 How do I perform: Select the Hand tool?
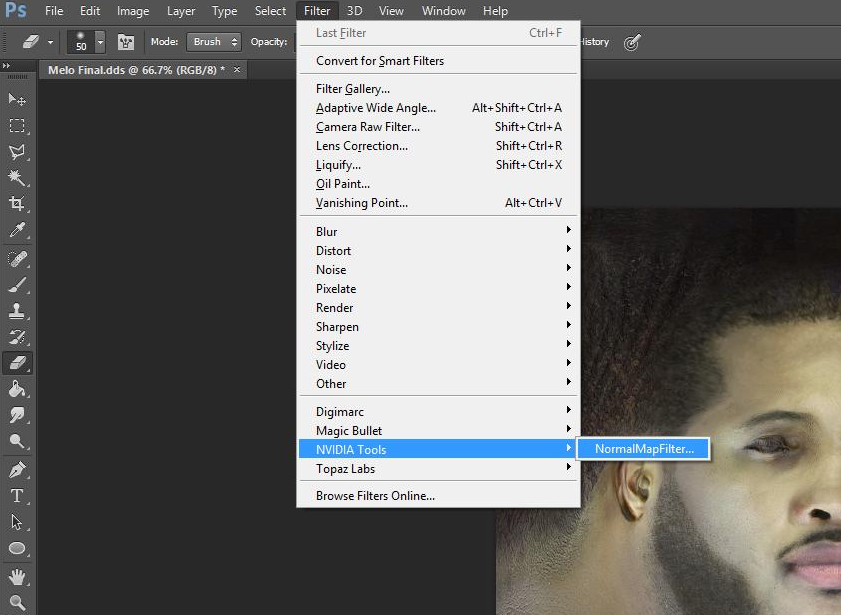tap(17, 577)
